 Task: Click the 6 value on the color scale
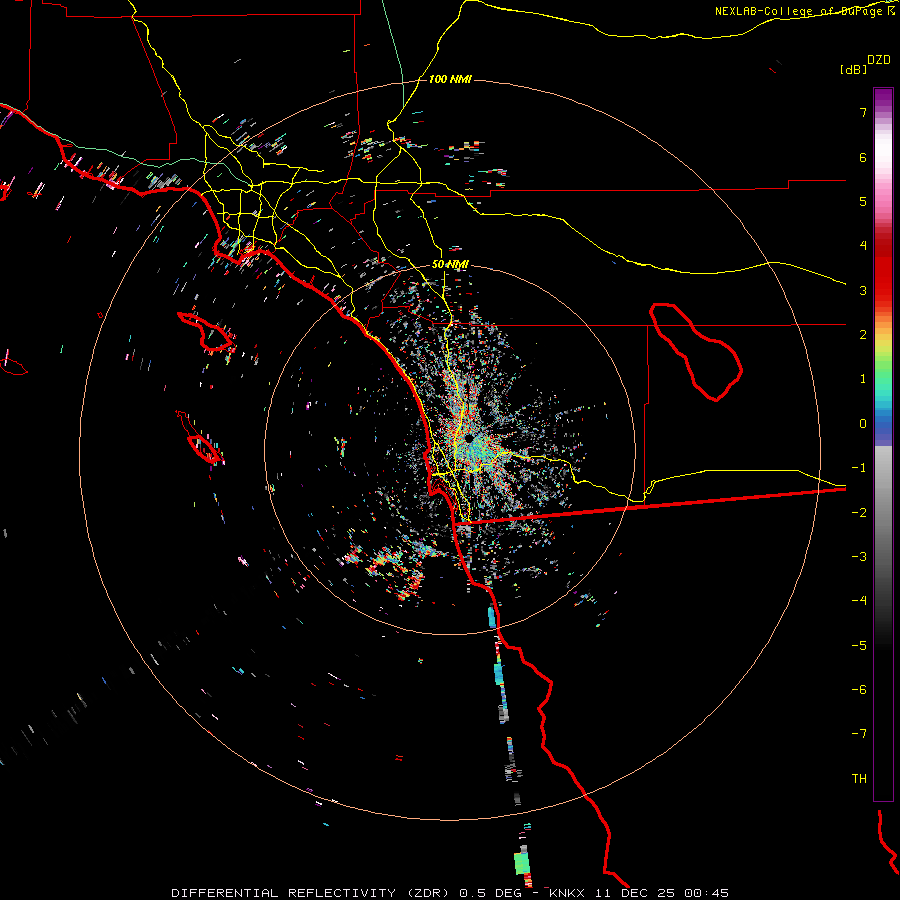(x=863, y=157)
